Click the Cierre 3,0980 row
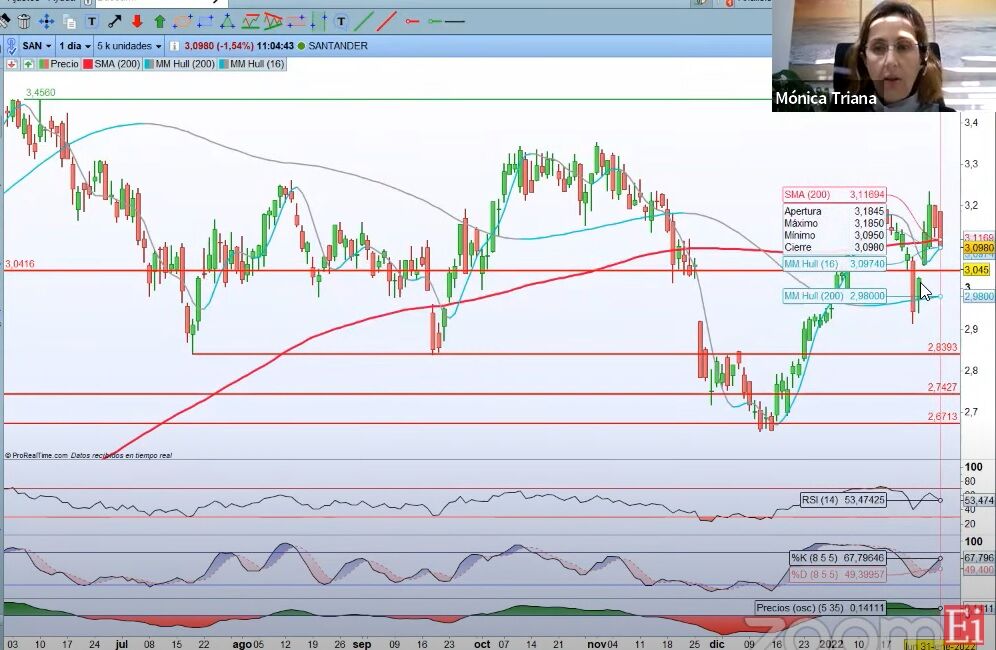996x650 pixels. (834, 248)
